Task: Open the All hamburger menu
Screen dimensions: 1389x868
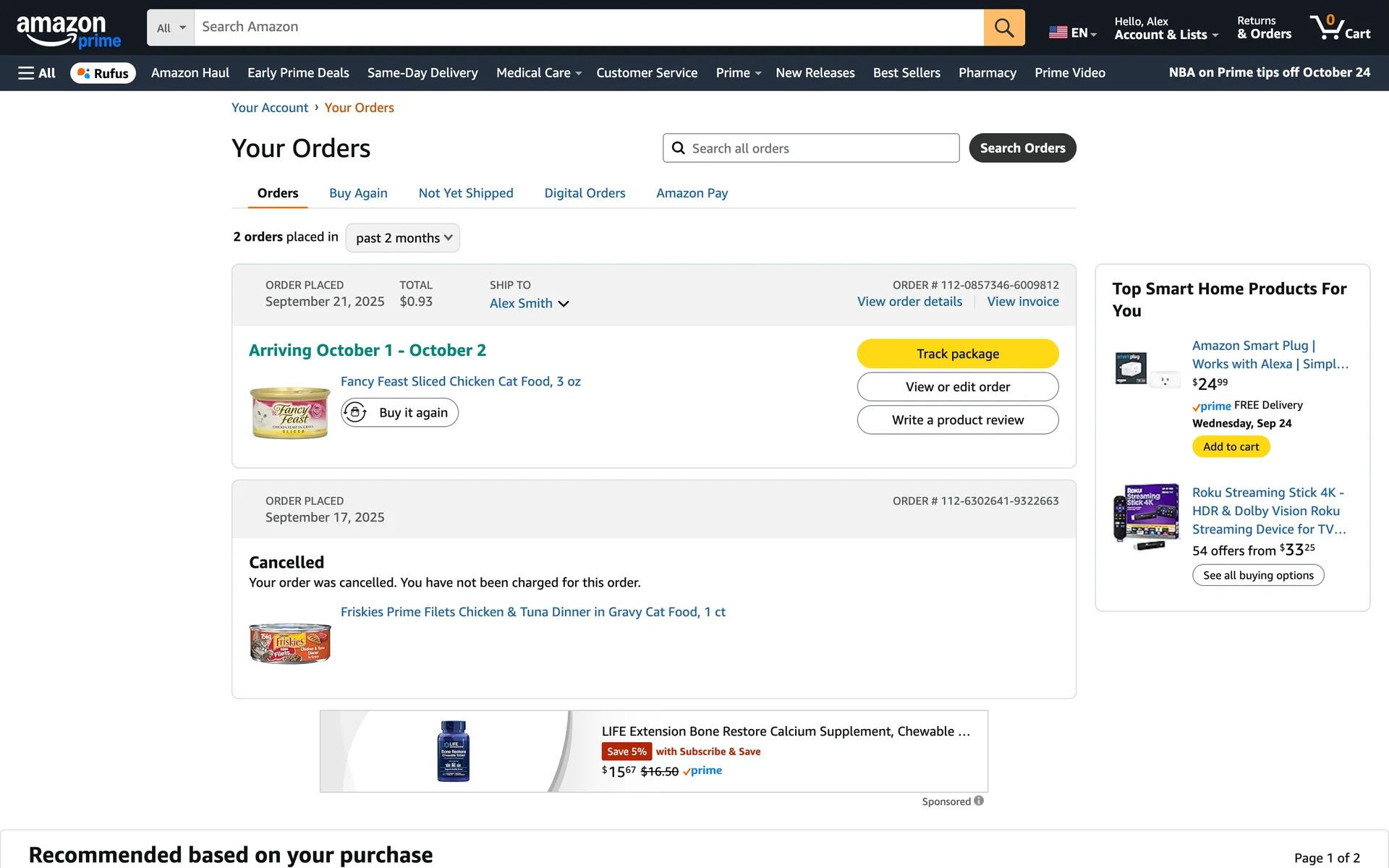Action: click(x=37, y=73)
